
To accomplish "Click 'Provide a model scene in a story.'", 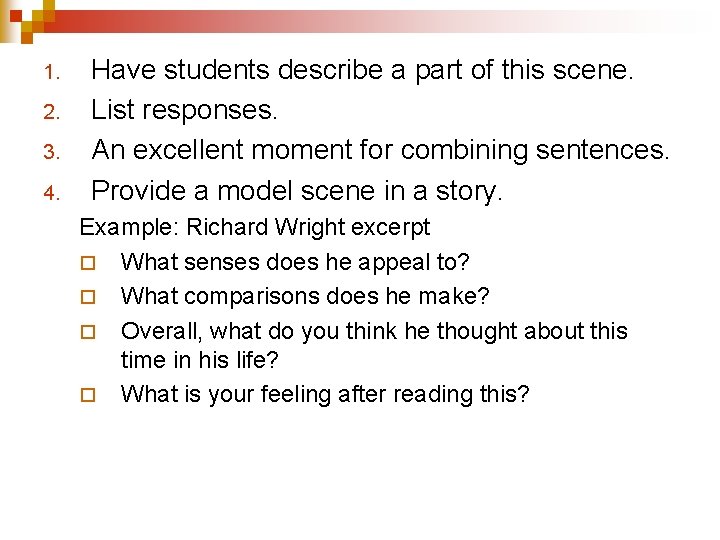I will 297,191.
